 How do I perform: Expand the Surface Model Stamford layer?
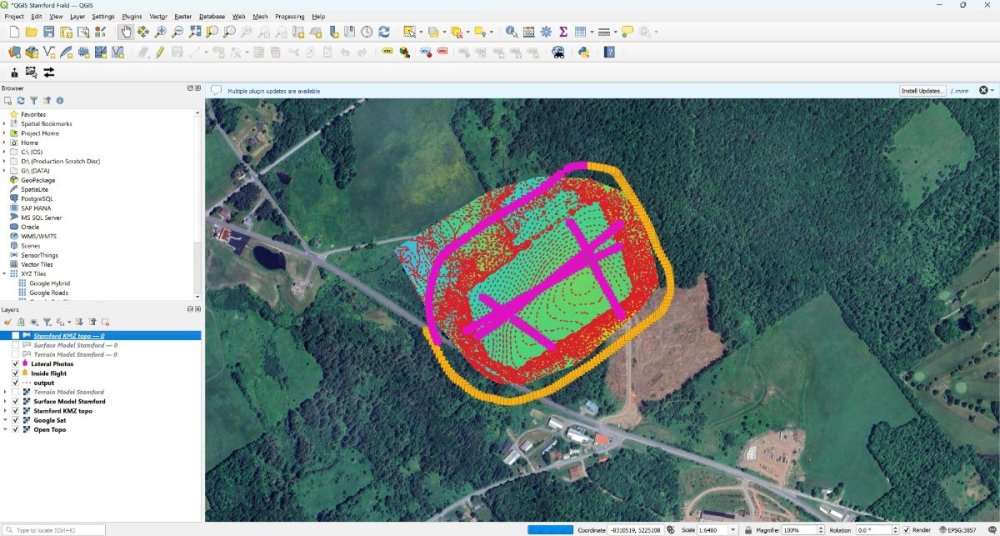5,401
